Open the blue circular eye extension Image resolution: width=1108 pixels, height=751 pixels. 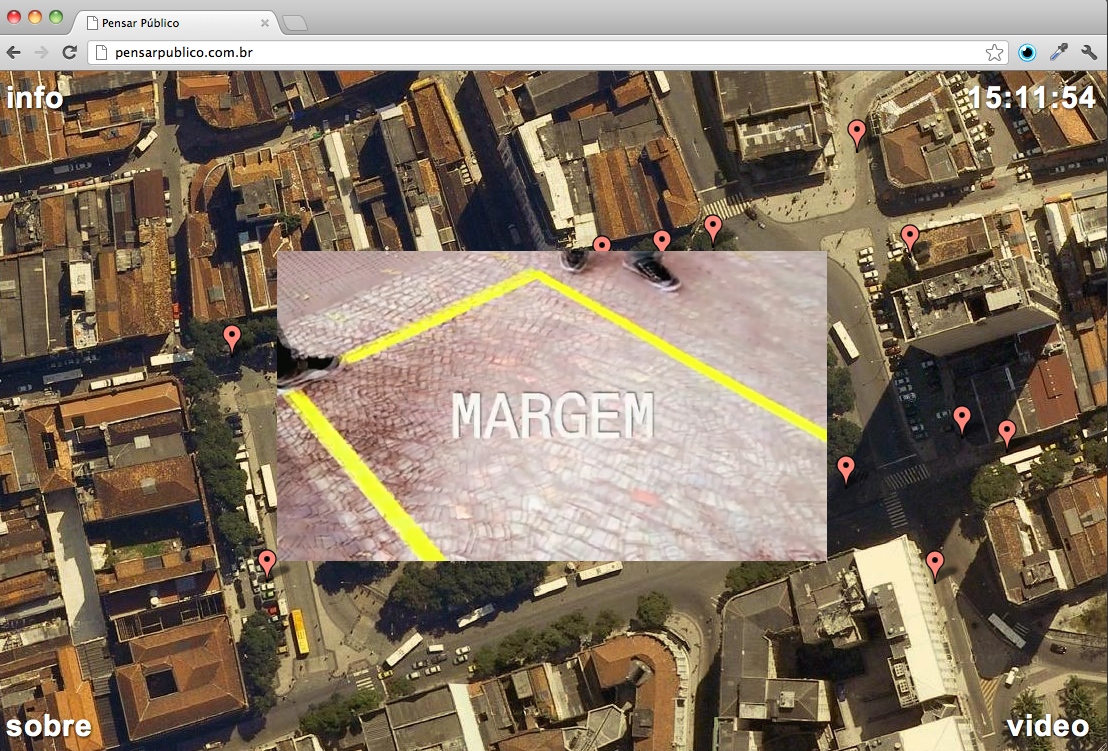[1027, 52]
